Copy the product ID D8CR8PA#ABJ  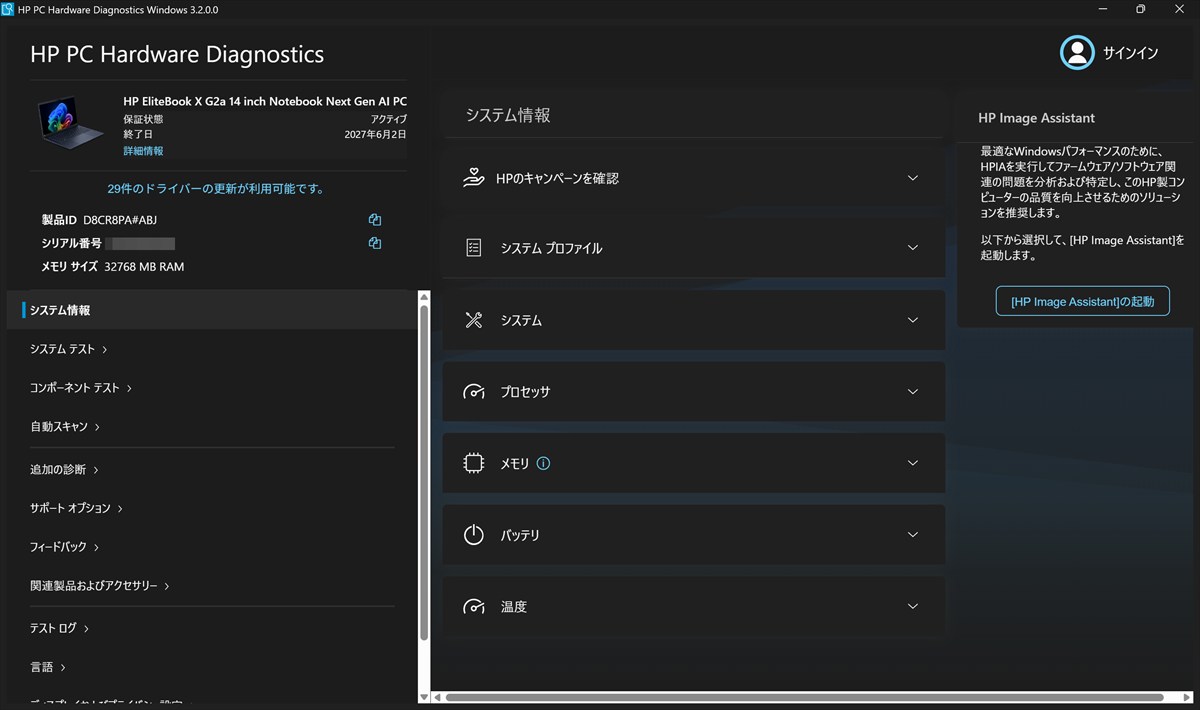pyautogui.click(x=375, y=219)
